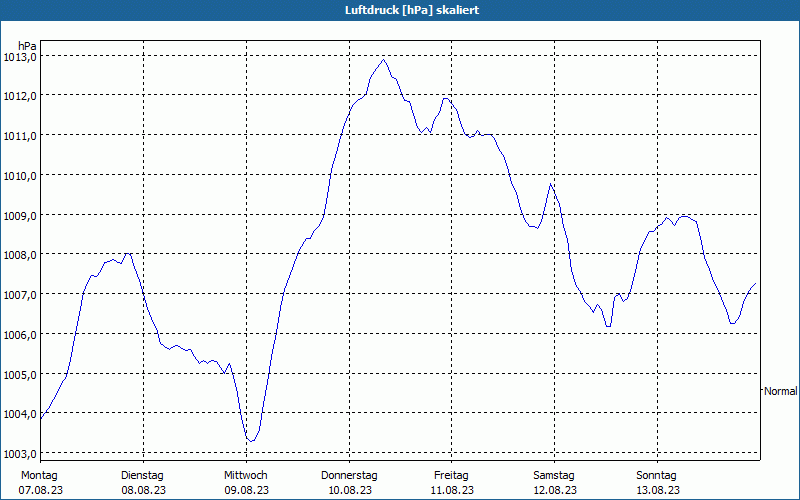
Task: Click the 1012,0 y-axis value
Action: pyautogui.click(x=20, y=96)
